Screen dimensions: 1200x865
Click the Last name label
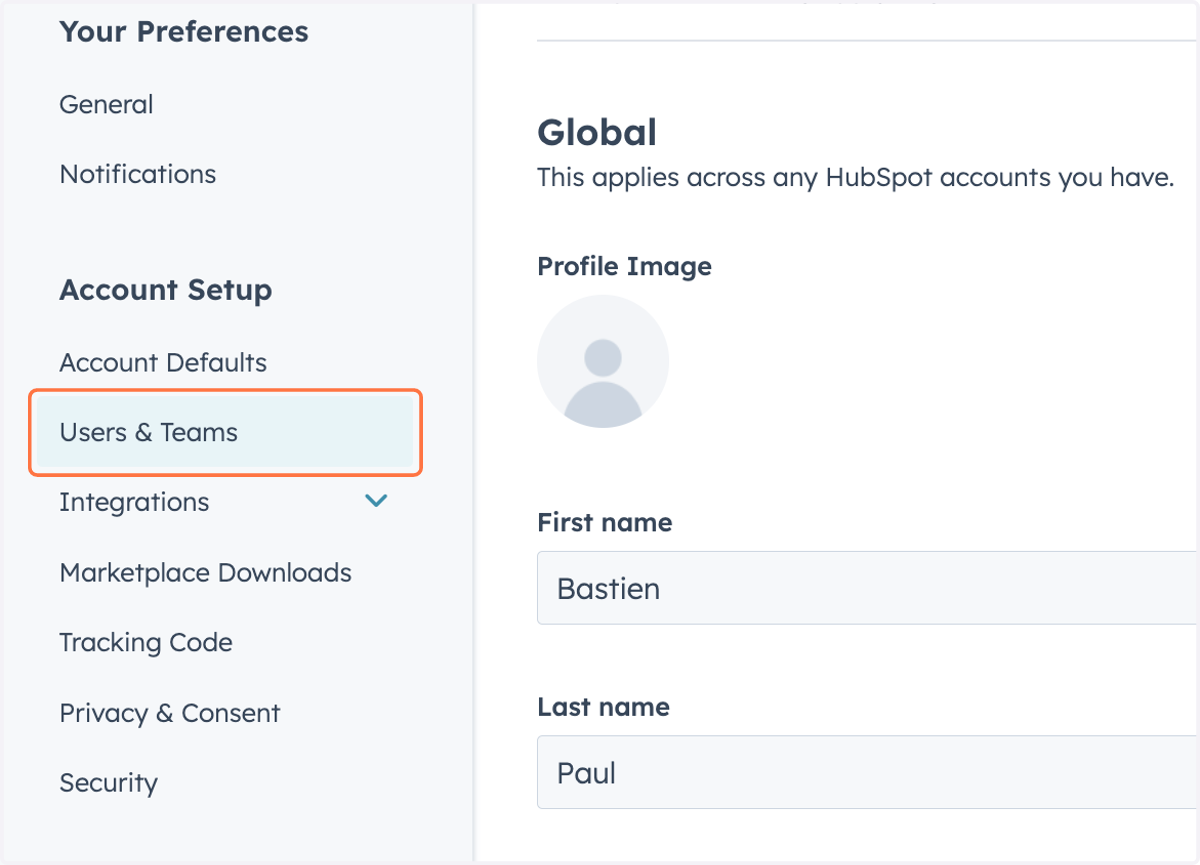(603, 707)
